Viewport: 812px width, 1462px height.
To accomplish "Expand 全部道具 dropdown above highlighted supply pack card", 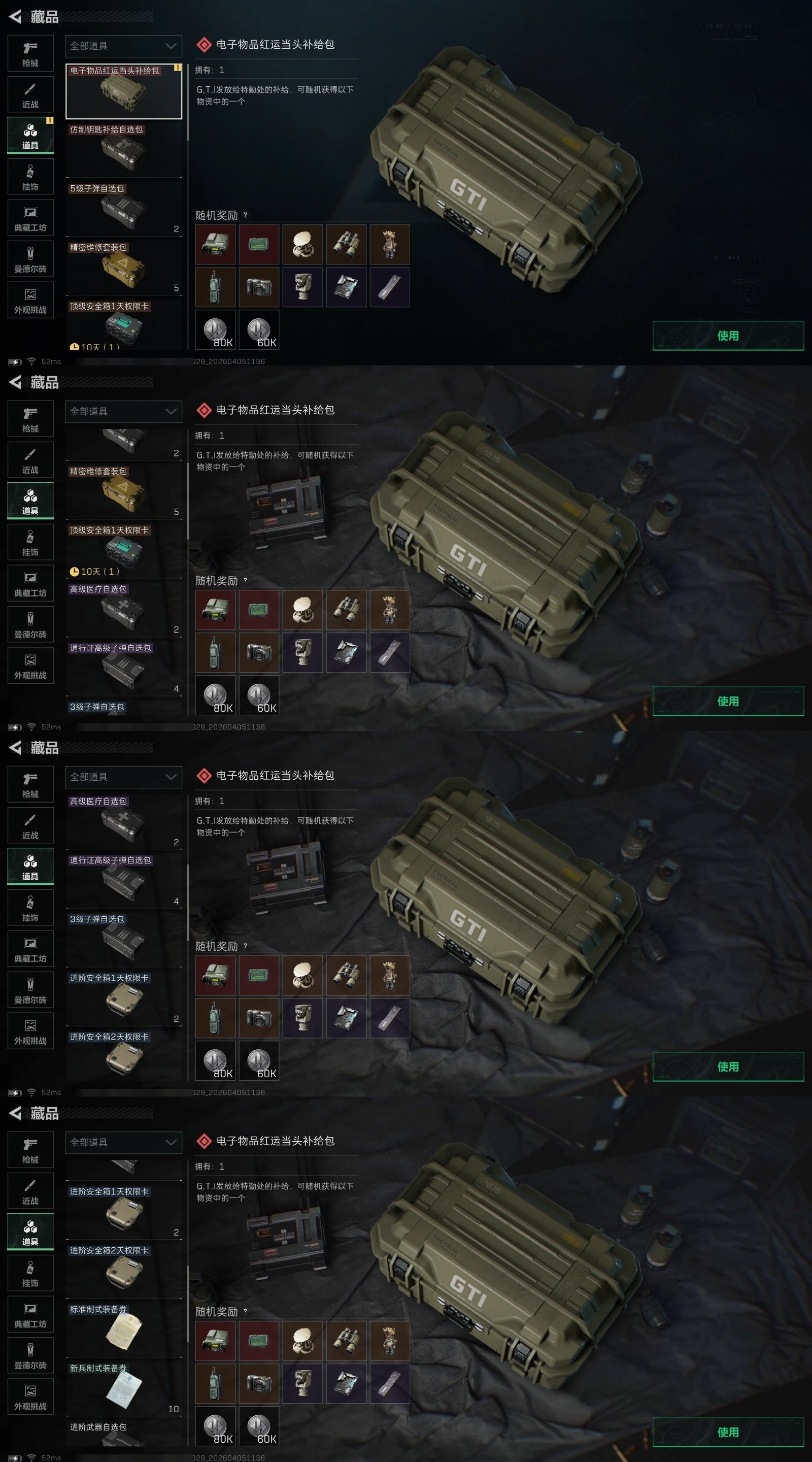I will [124, 46].
